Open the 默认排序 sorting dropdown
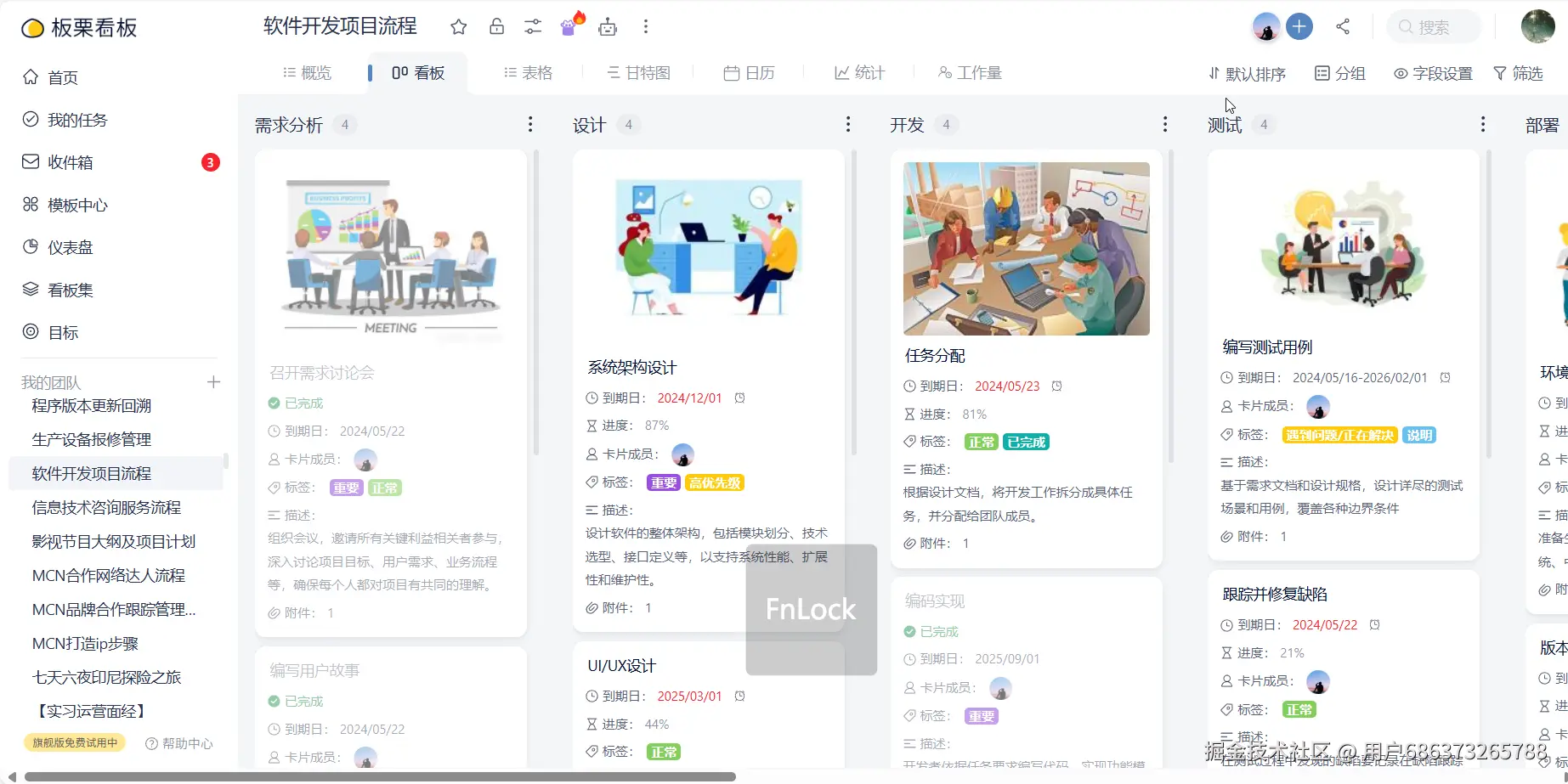Image resolution: width=1568 pixels, height=784 pixels. pos(1248,74)
